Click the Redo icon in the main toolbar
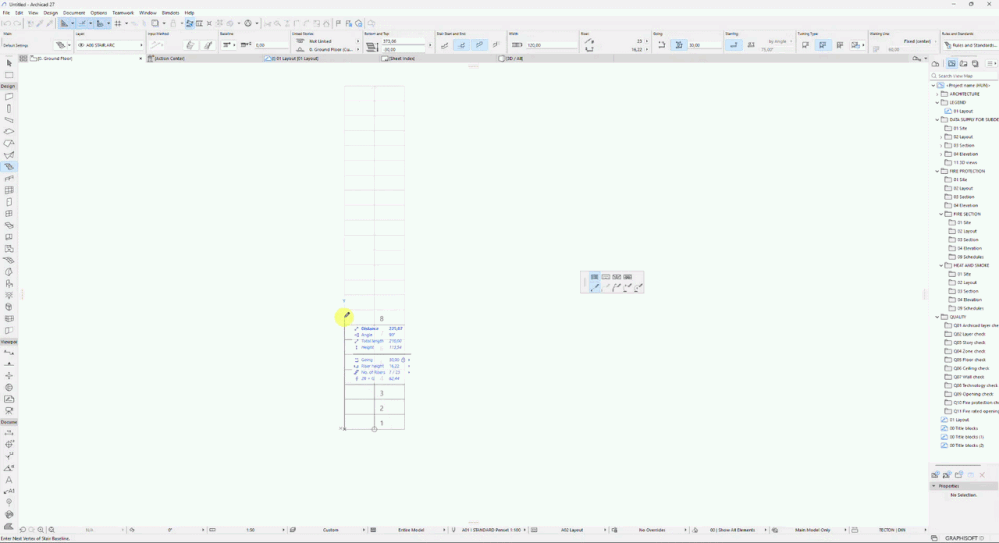Screen dimensions: 999x543 pos(17,24)
